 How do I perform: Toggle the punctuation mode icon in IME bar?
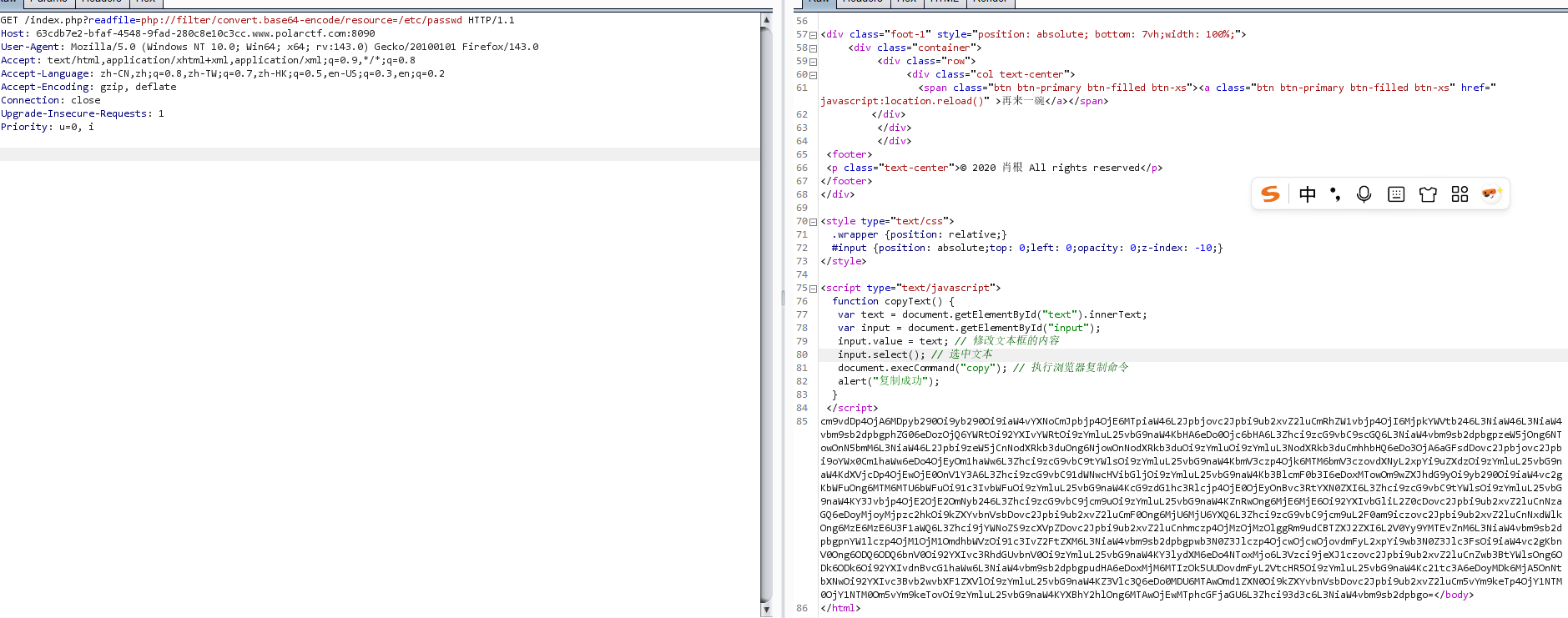[x=1335, y=194]
